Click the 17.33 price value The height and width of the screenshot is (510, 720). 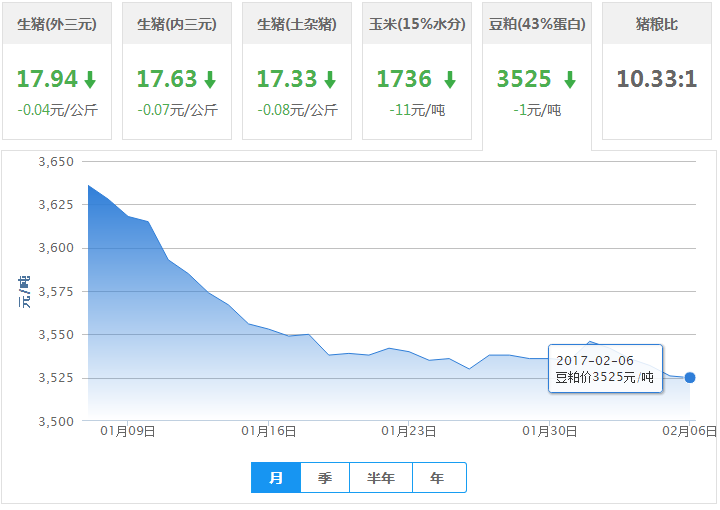click(287, 79)
